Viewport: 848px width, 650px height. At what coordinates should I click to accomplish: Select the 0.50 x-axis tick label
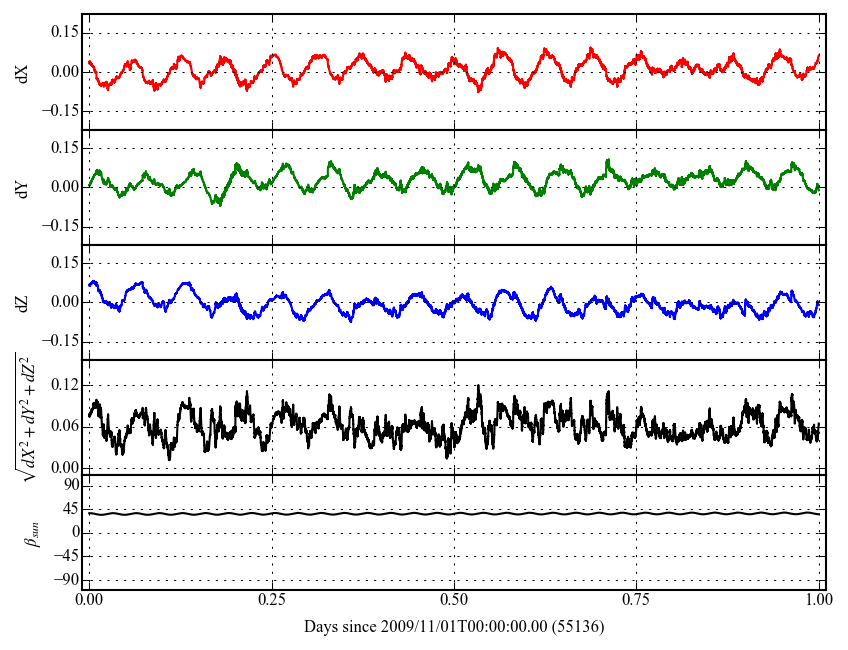454,601
